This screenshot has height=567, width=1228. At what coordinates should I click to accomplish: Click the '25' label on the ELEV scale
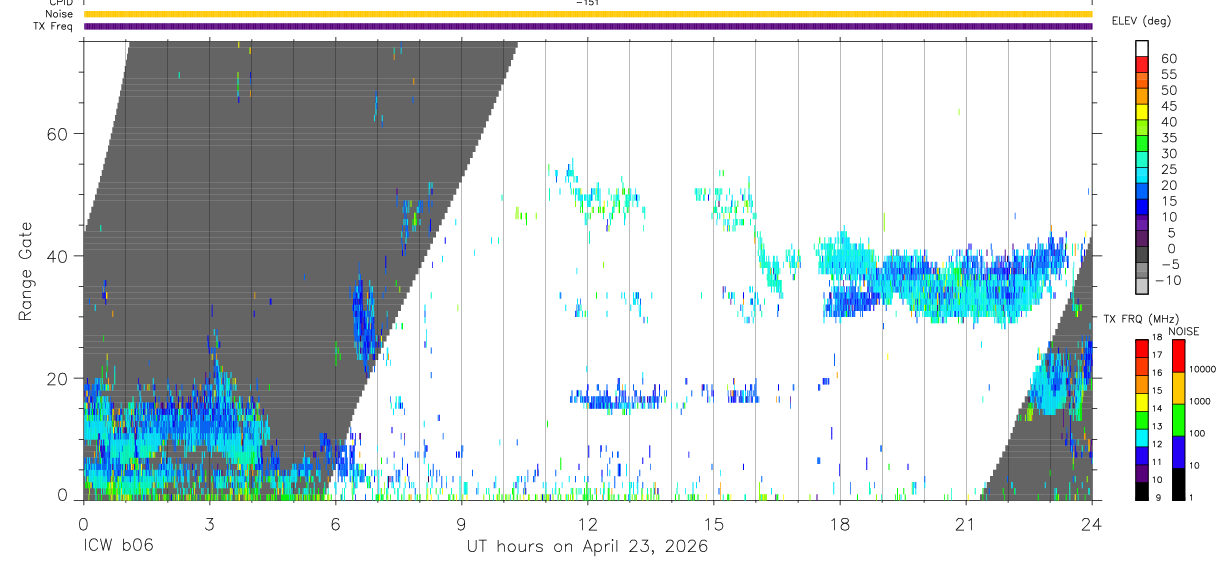tap(1169, 169)
